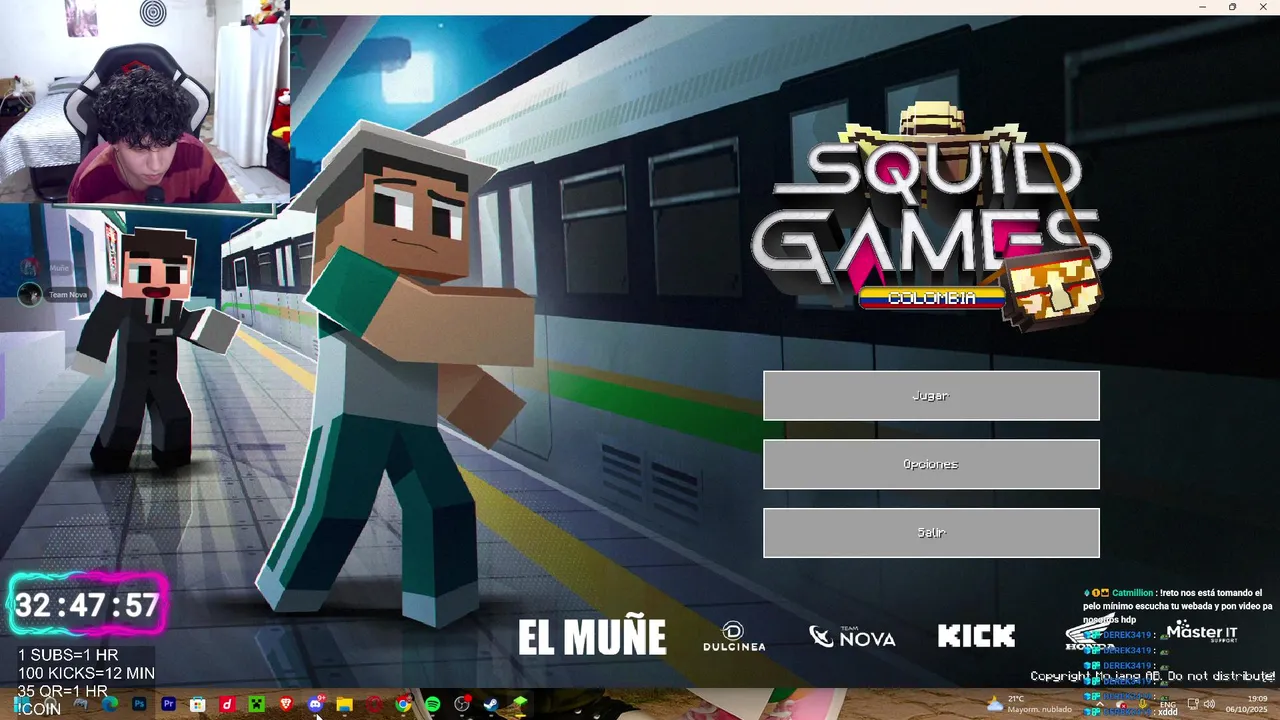Launch Photoshop from the taskbar

[139, 704]
